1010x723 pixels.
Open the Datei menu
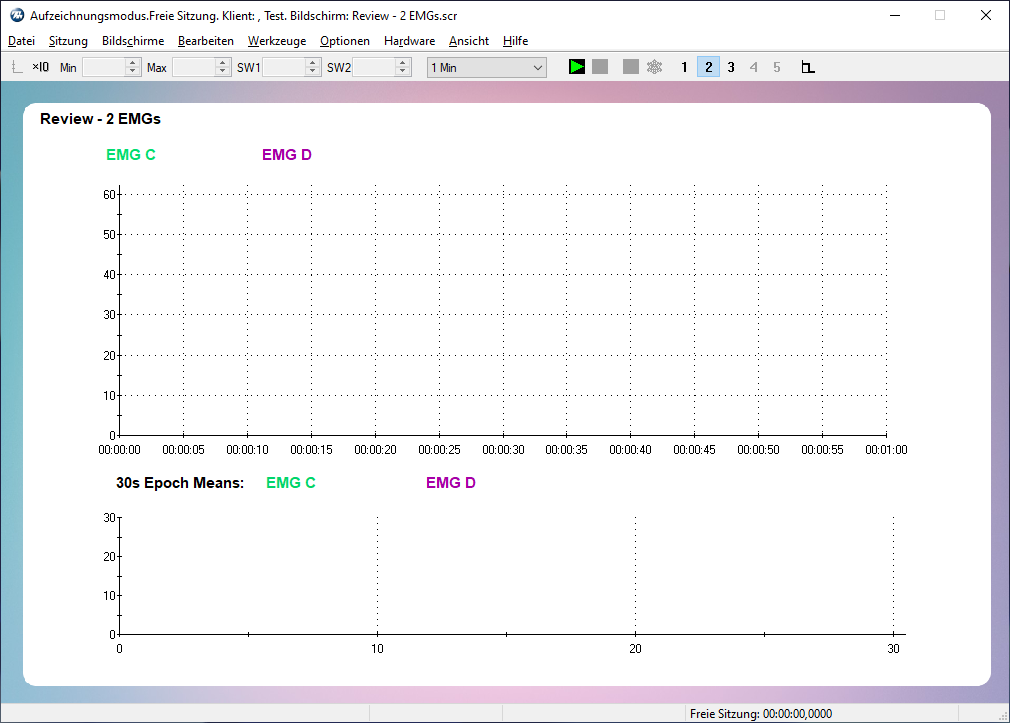(21, 41)
